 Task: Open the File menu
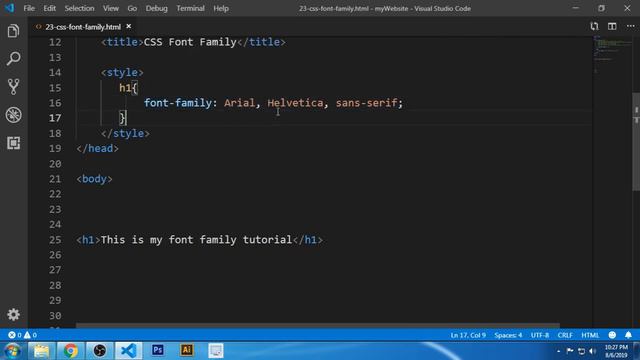(29, 8)
